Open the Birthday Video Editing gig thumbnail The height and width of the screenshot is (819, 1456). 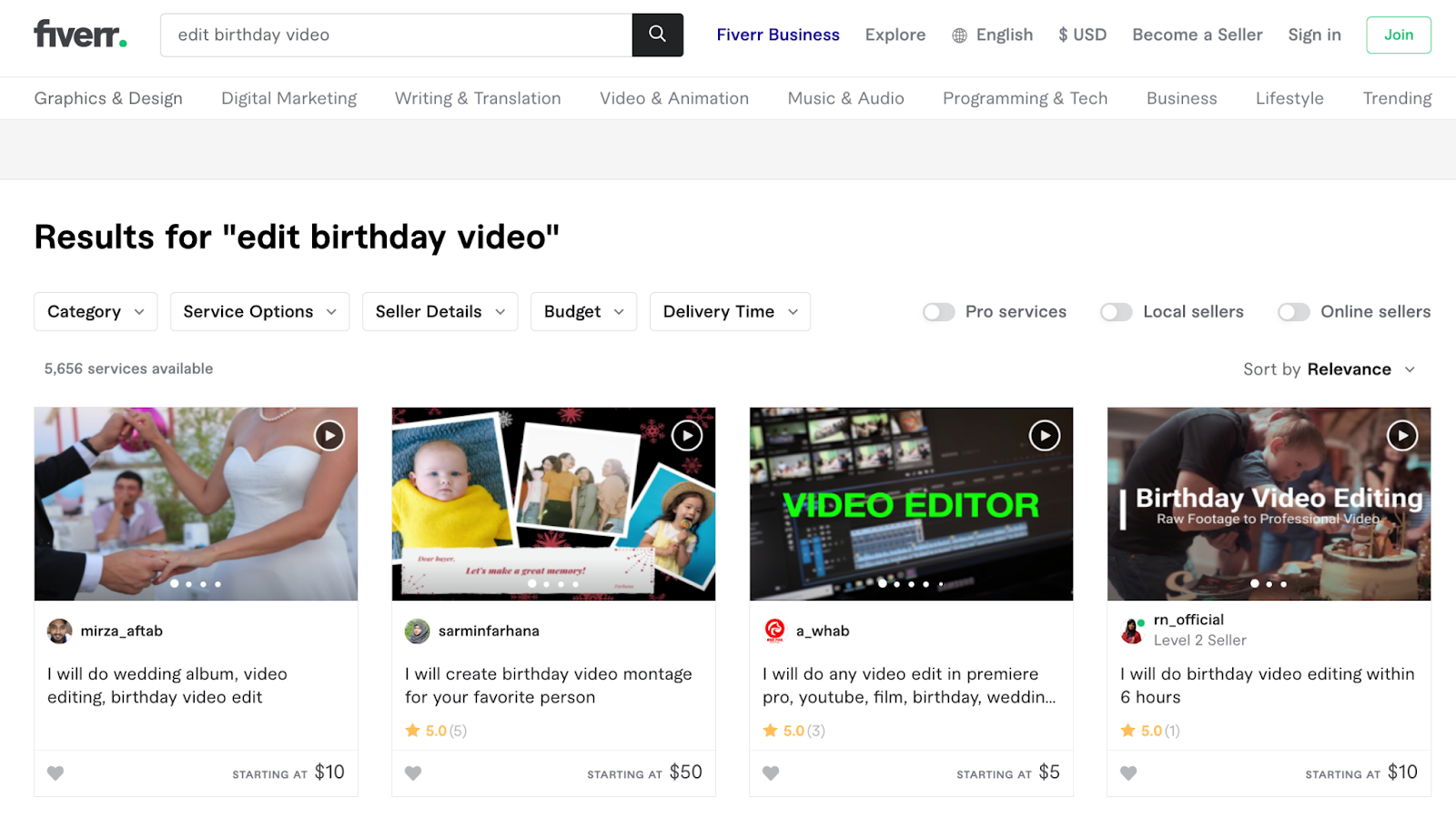pyautogui.click(x=1269, y=504)
